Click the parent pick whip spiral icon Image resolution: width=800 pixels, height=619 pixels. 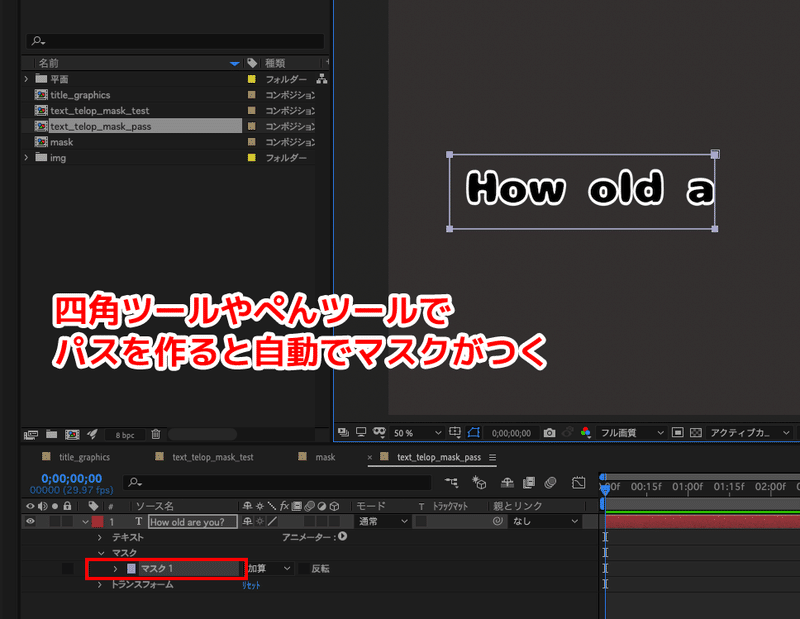(497, 521)
